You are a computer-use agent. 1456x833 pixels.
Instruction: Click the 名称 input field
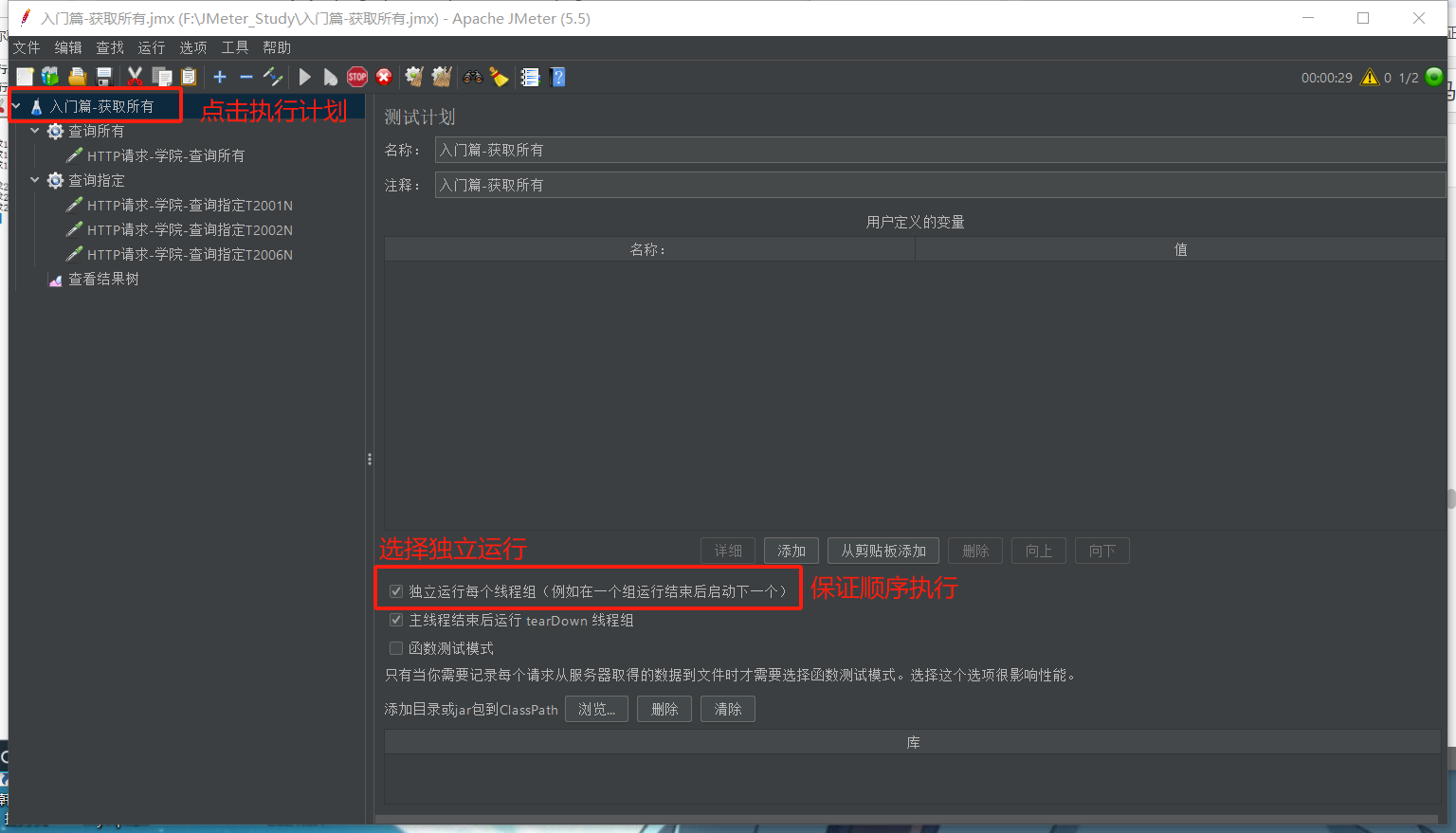940,150
